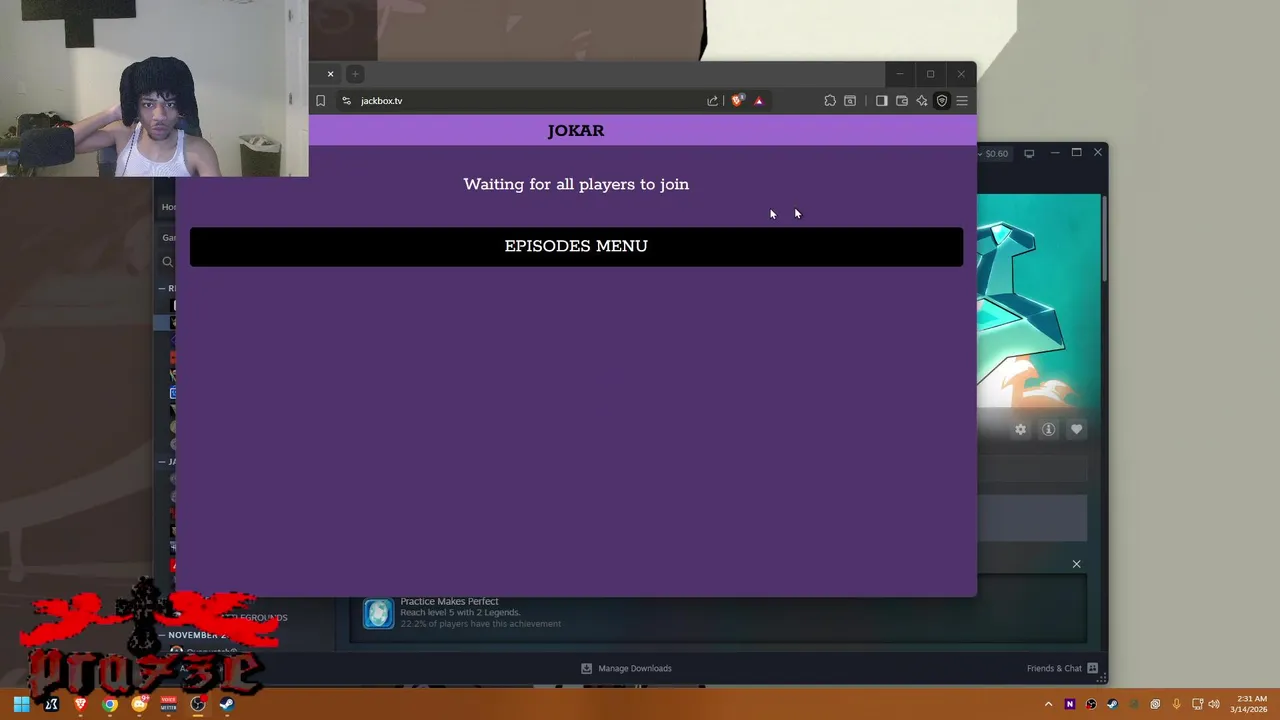This screenshot has width=1280, height=720.
Task: Click the JOKAR player name header
Action: [x=576, y=131]
